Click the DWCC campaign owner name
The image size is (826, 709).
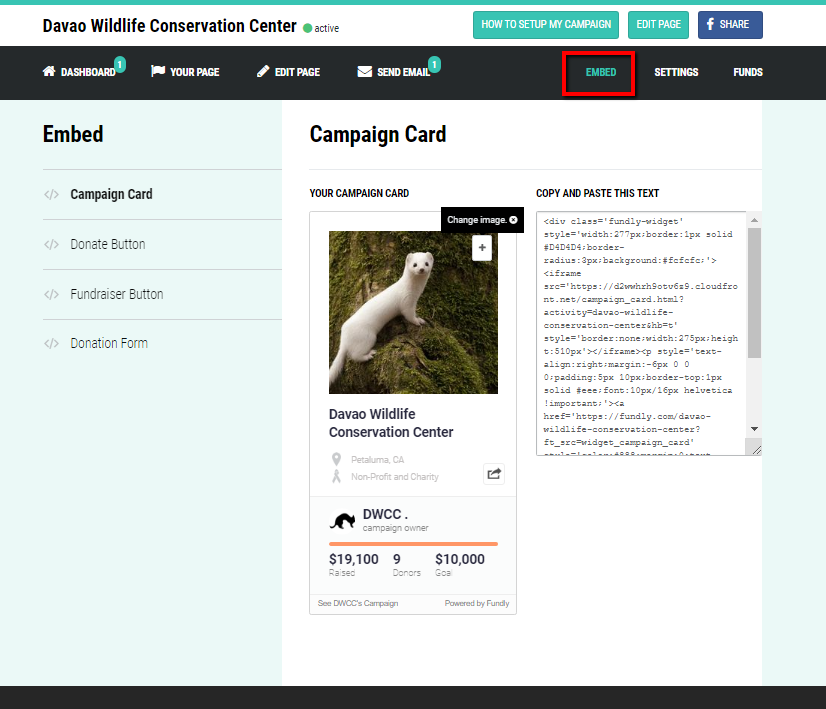385,514
